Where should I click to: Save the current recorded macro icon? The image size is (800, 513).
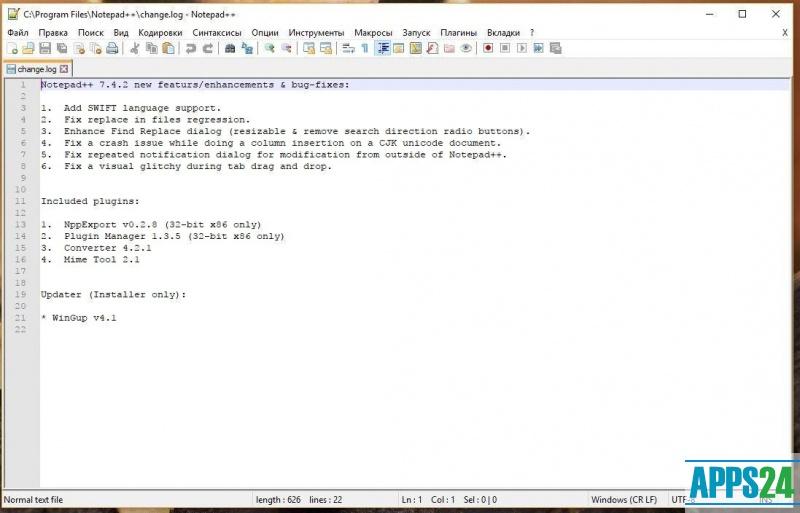coord(556,48)
